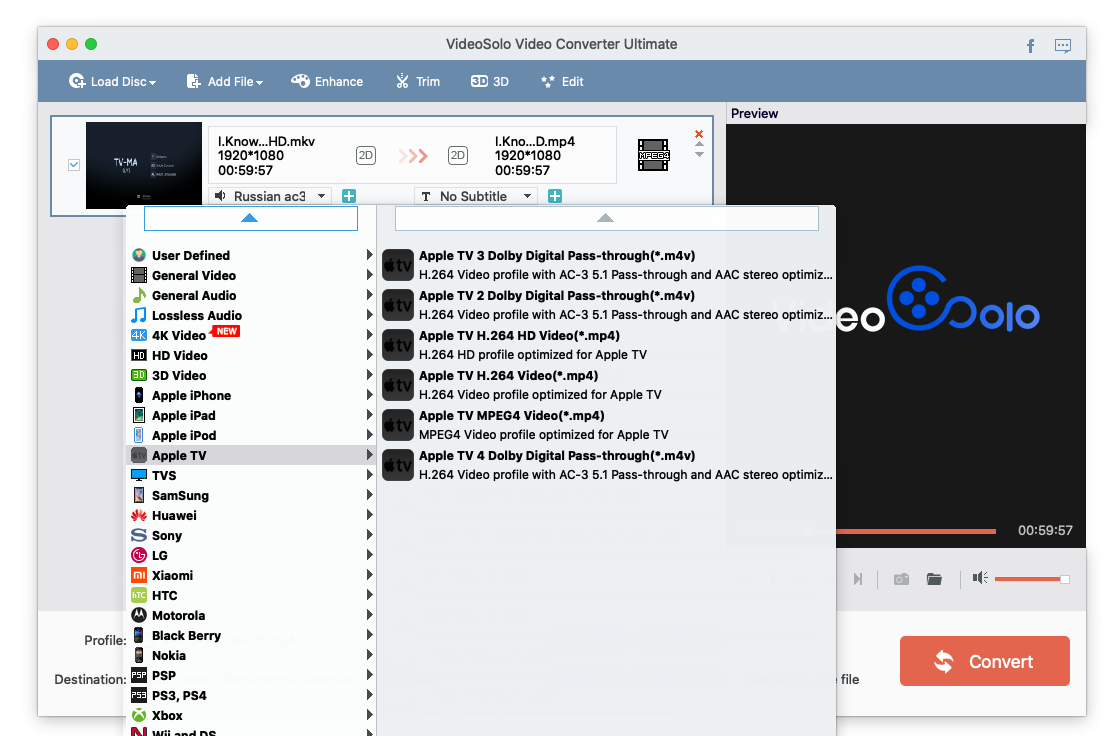Toggle the video file checkbox
The image size is (1112, 736).
[74, 165]
